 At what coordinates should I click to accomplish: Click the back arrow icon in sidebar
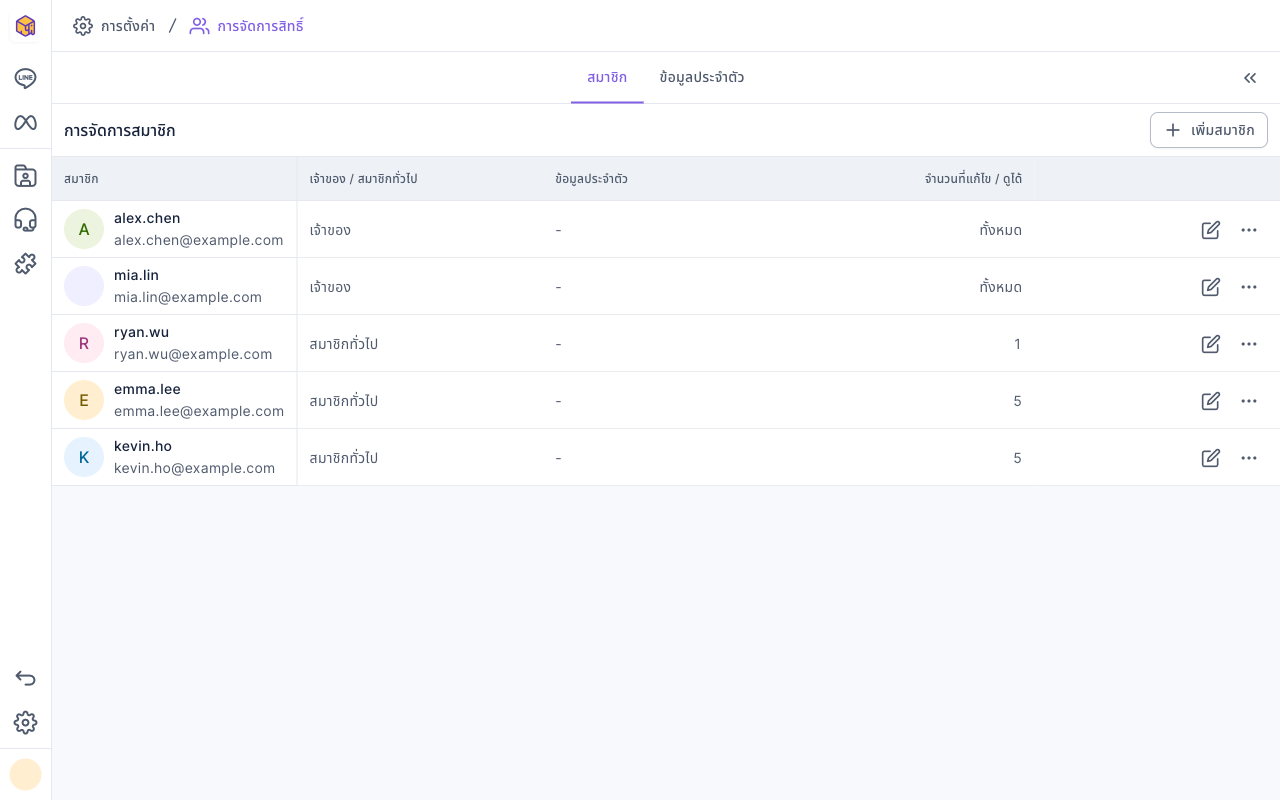click(x=25, y=678)
